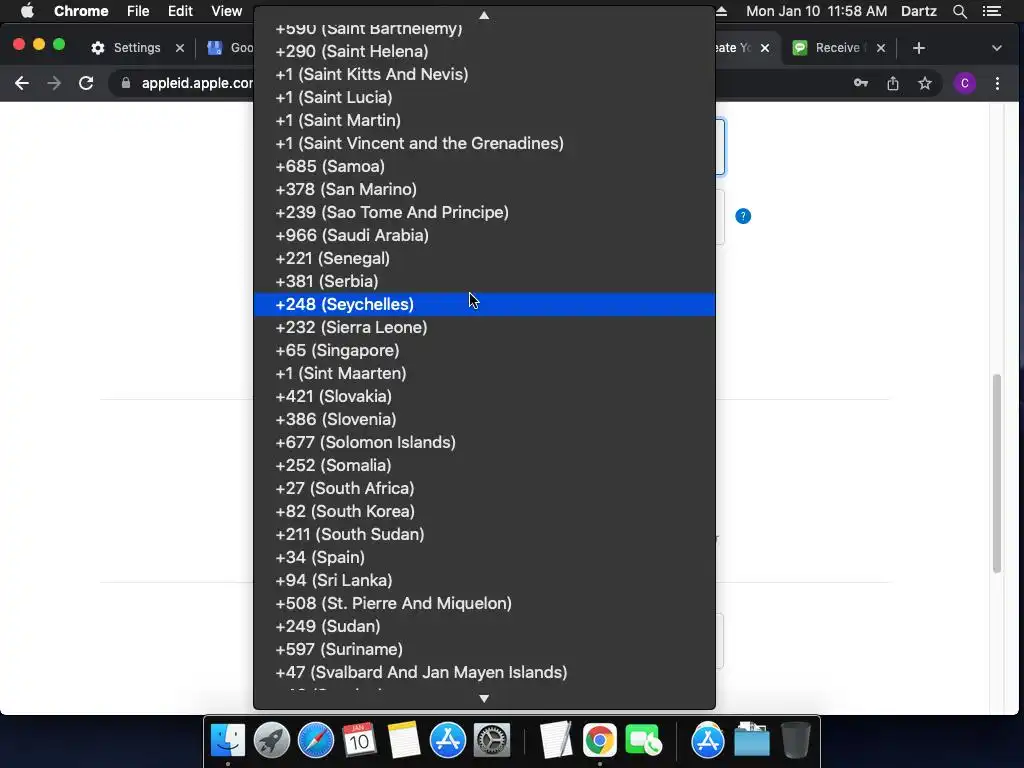Pick +27 (South Africa) from list

(x=484, y=488)
